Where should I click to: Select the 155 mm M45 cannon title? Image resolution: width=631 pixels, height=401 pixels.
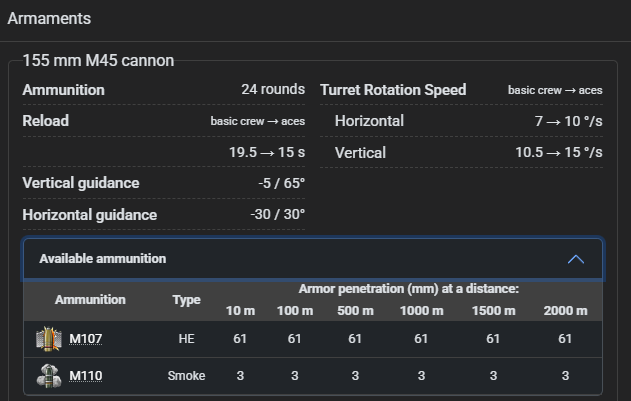click(x=98, y=61)
